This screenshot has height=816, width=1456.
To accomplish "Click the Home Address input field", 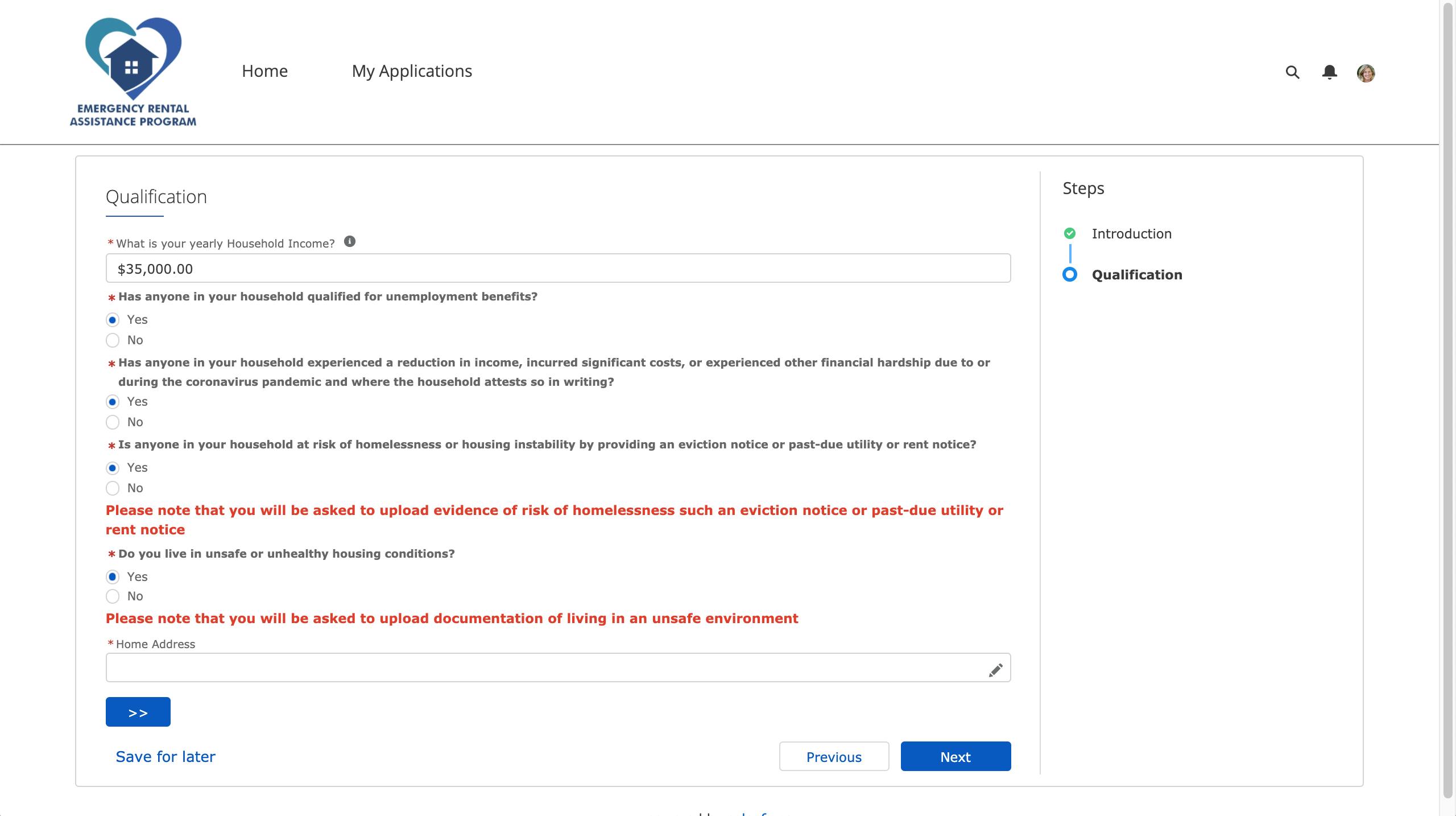I will click(x=558, y=667).
